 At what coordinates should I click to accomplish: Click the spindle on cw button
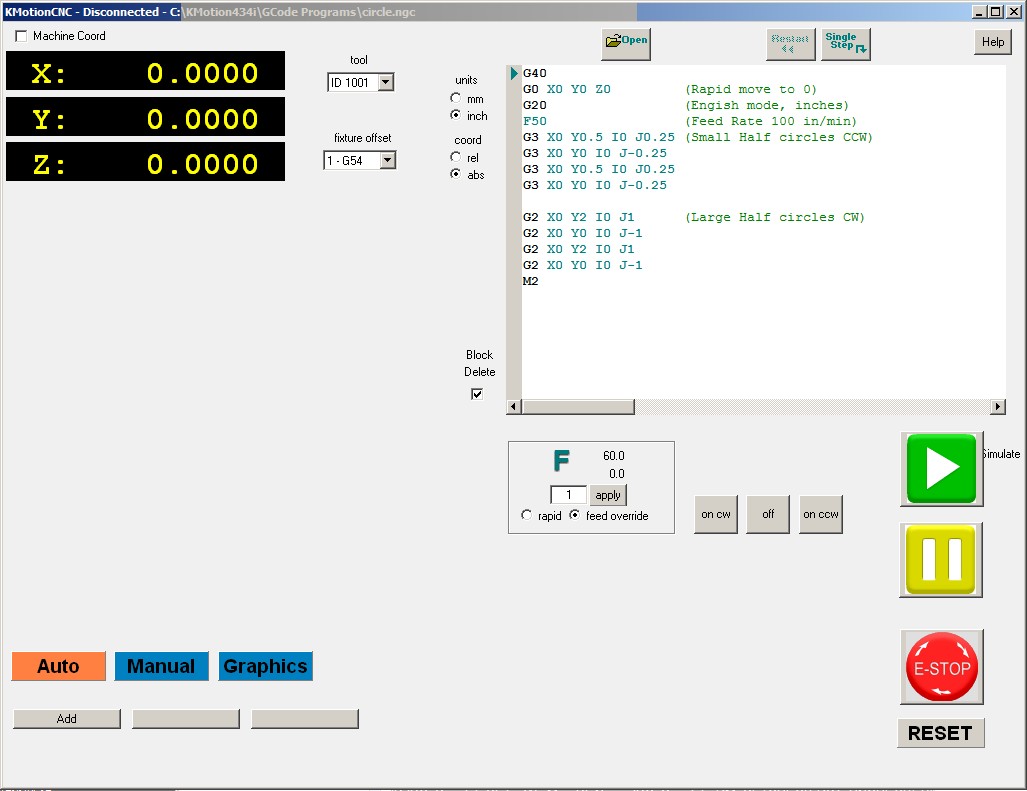coord(715,514)
